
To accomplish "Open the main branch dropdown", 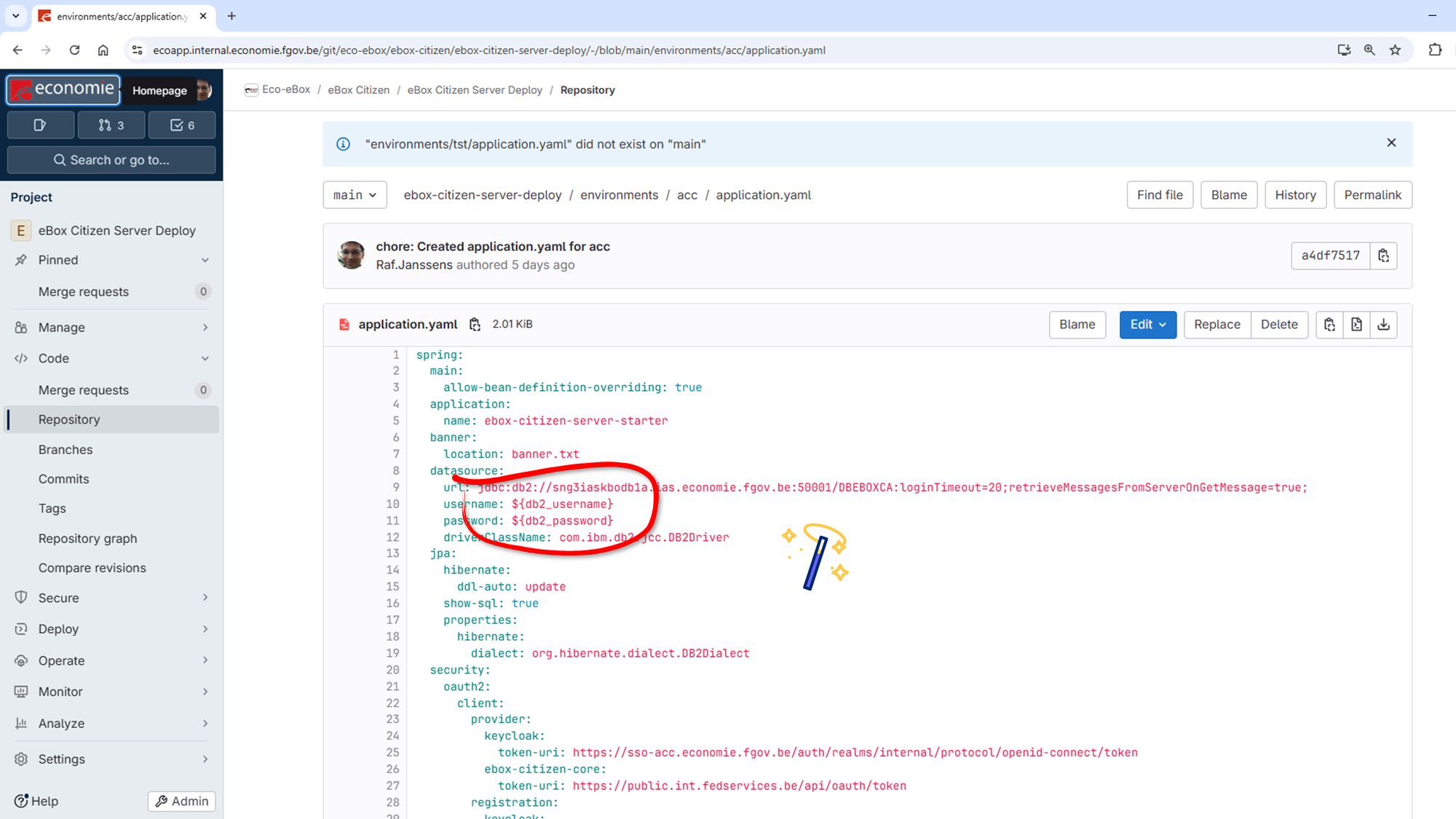I will [355, 195].
